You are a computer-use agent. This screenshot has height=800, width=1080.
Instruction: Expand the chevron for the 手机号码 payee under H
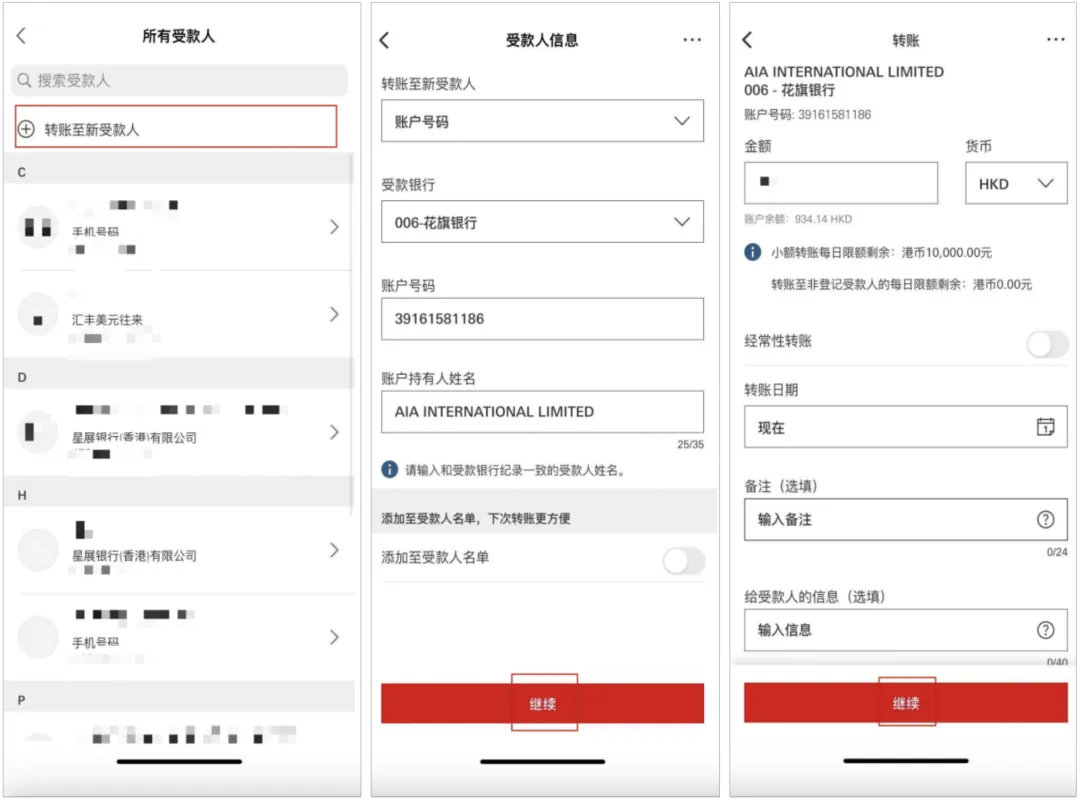click(334, 637)
